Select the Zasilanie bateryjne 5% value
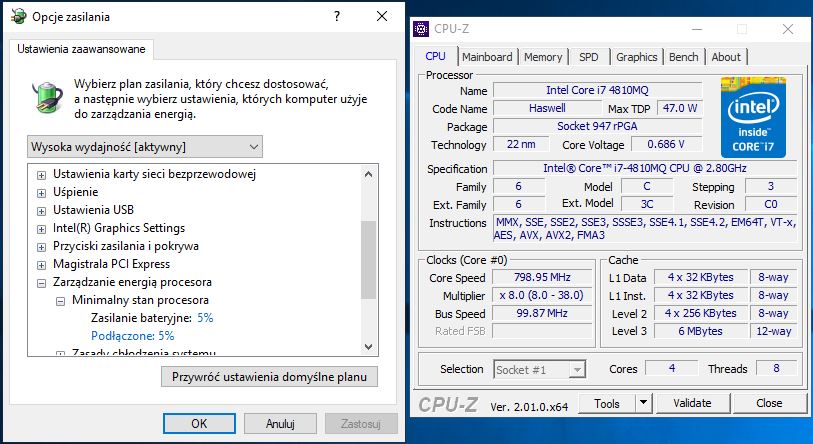The width and height of the screenshot is (813, 444). tap(205, 318)
